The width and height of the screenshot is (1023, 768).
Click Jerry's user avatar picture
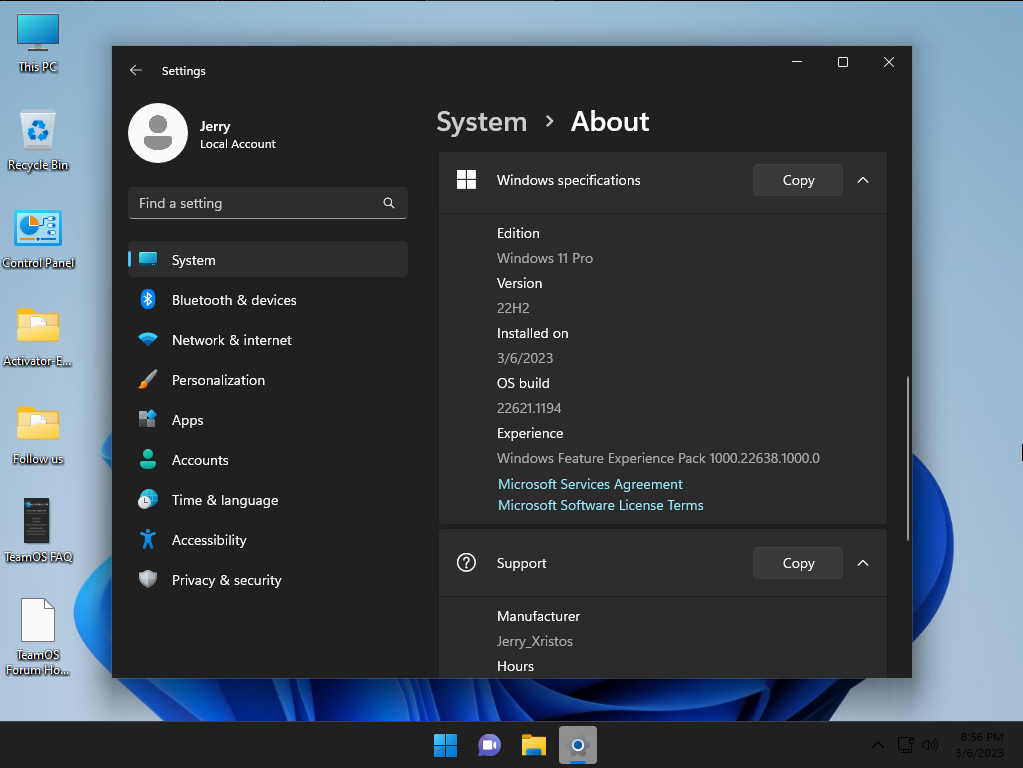[x=158, y=133]
